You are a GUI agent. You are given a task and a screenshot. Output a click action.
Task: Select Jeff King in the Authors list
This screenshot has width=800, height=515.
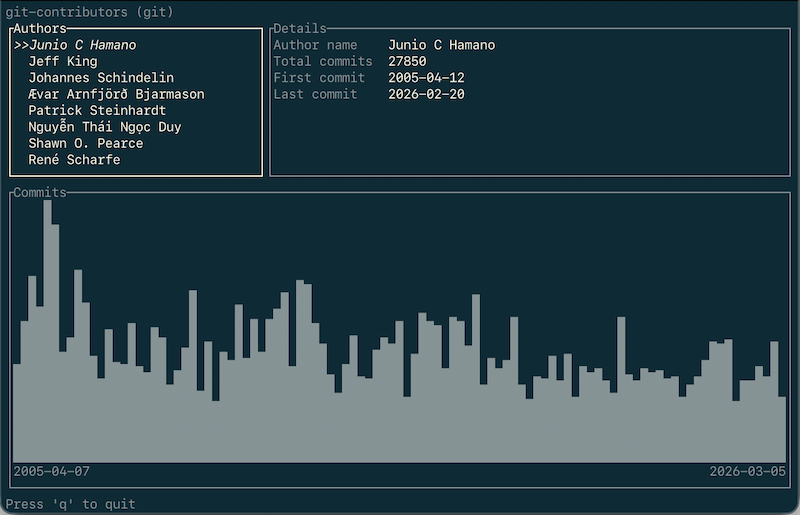click(62, 61)
